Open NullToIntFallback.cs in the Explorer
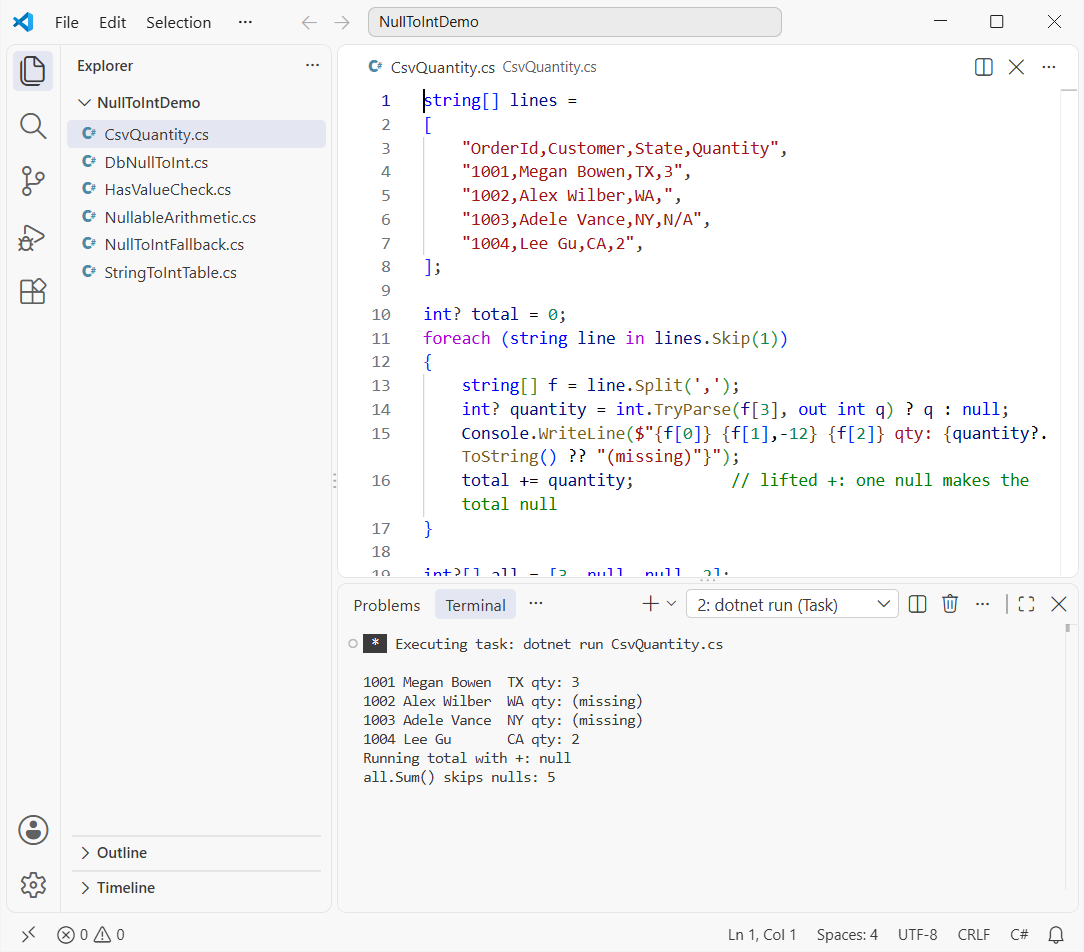Viewport: 1084px width, 952px height. (196, 245)
